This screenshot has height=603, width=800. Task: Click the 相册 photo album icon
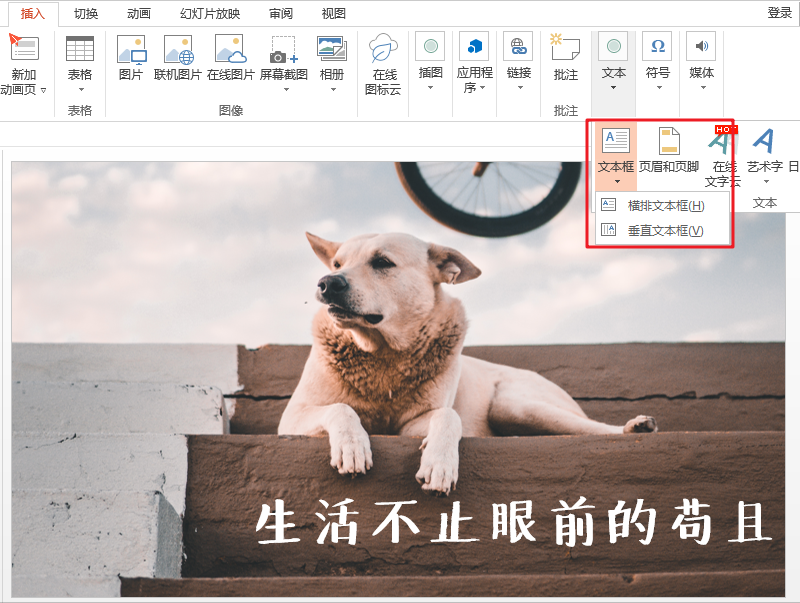click(x=332, y=49)
